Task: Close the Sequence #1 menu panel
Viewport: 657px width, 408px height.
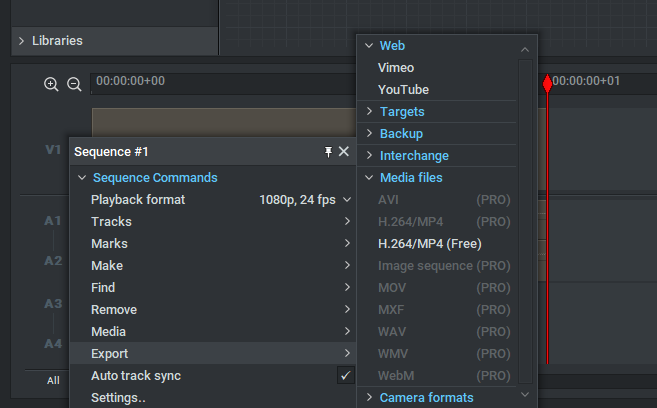Action: click(x=344, y=151)
